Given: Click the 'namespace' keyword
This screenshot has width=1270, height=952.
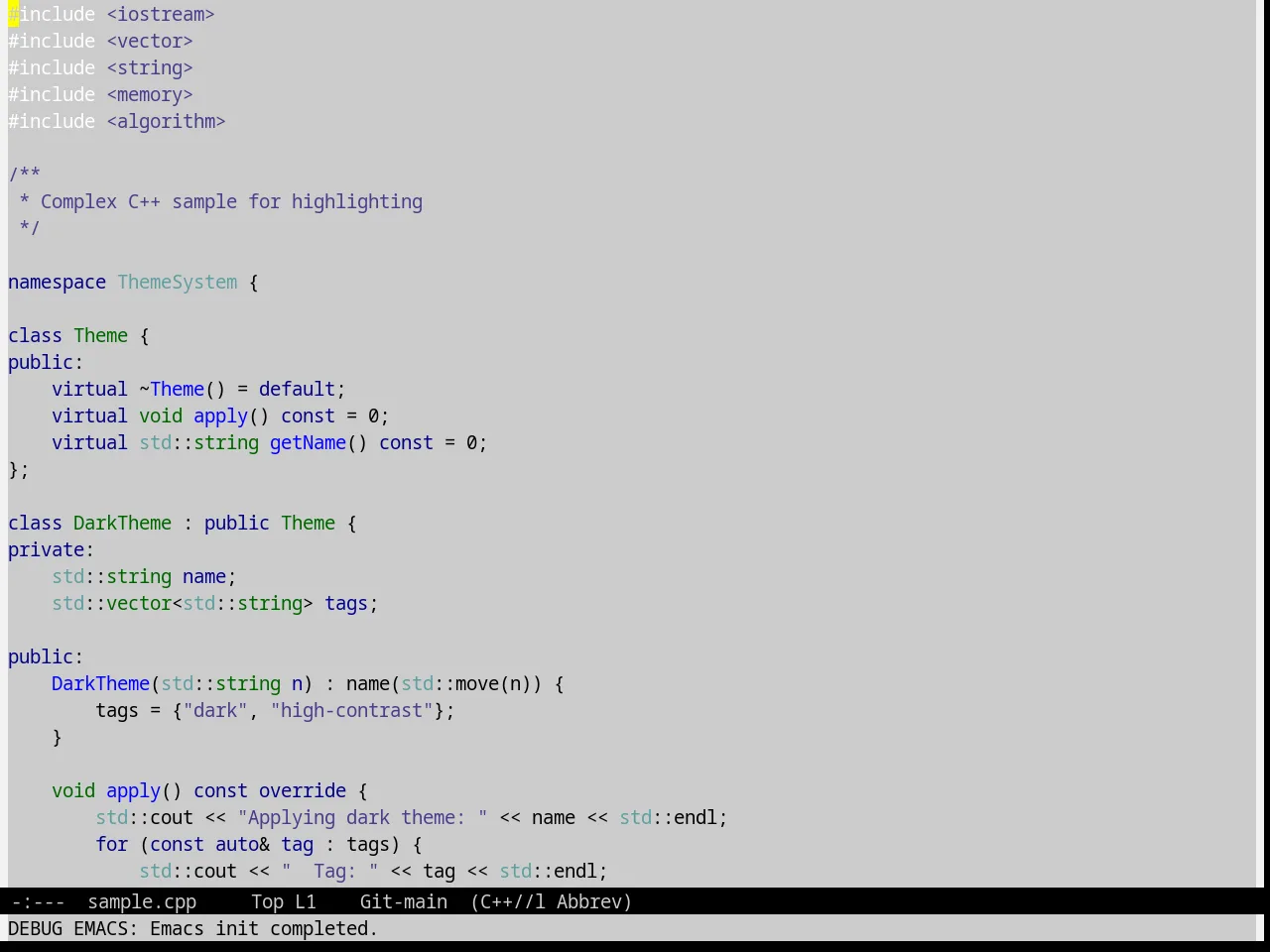Looking at the screenshot, I should coord(57,282).
